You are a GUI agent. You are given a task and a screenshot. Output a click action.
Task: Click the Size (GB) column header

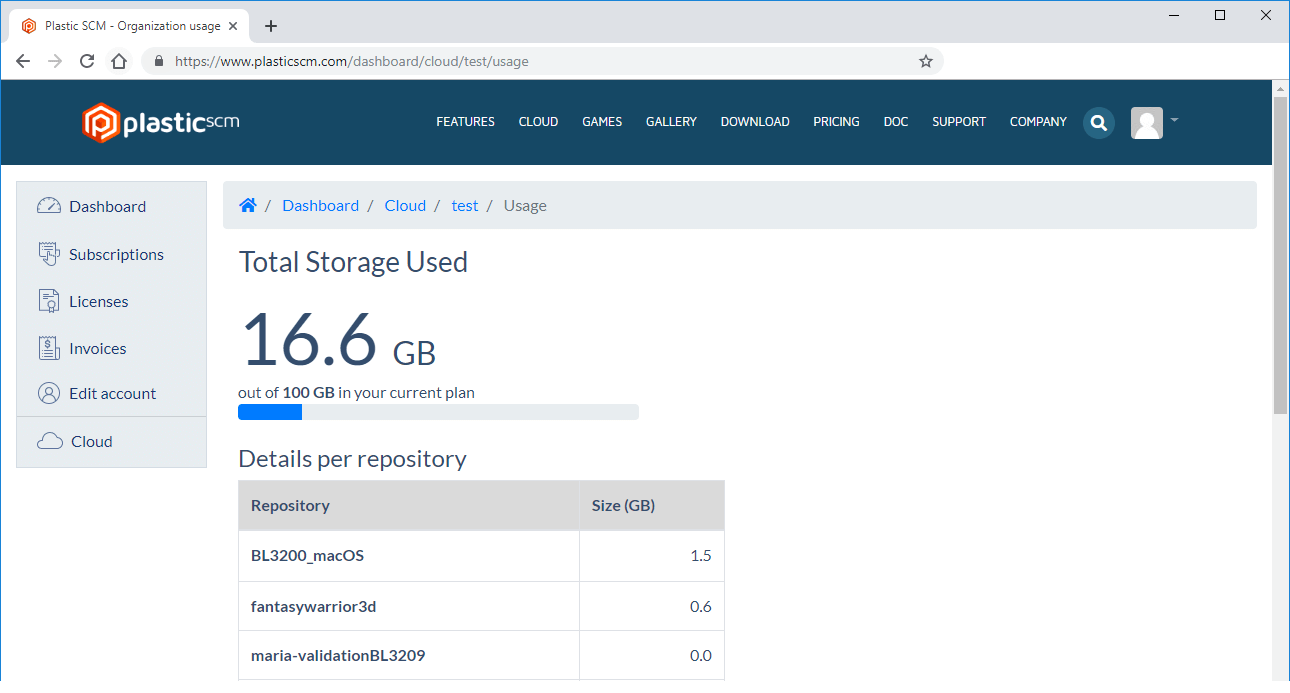(x=652, y=505)
